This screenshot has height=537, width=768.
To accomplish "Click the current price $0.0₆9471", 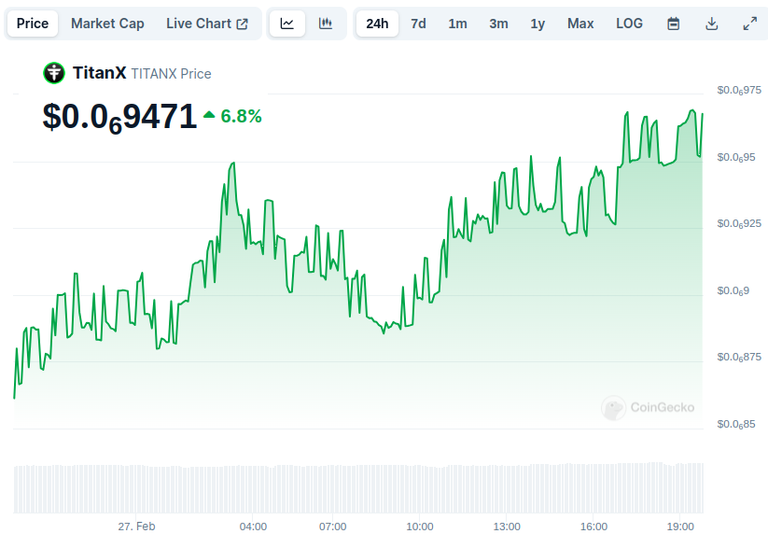I will click(x=120, y=118).
